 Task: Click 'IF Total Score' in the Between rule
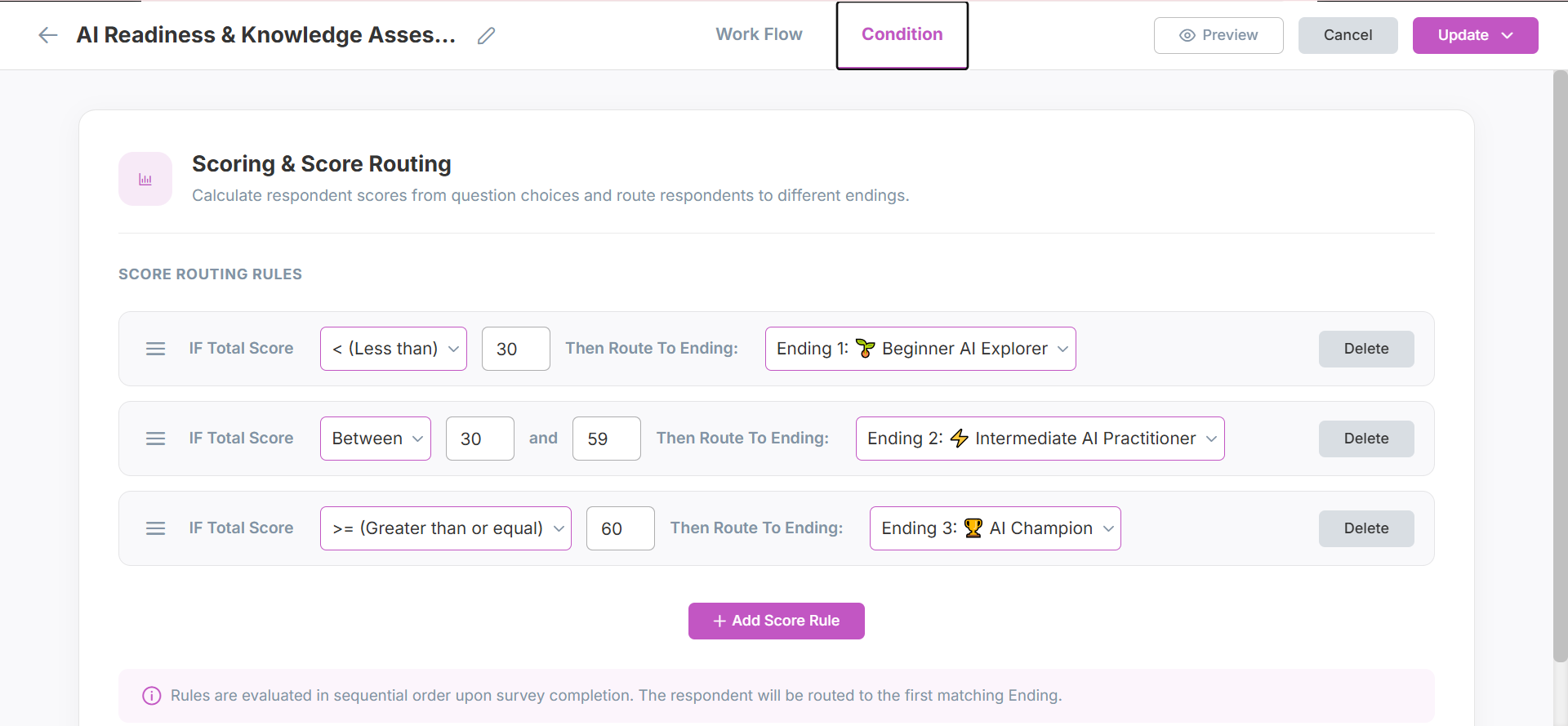pos(241,439)
